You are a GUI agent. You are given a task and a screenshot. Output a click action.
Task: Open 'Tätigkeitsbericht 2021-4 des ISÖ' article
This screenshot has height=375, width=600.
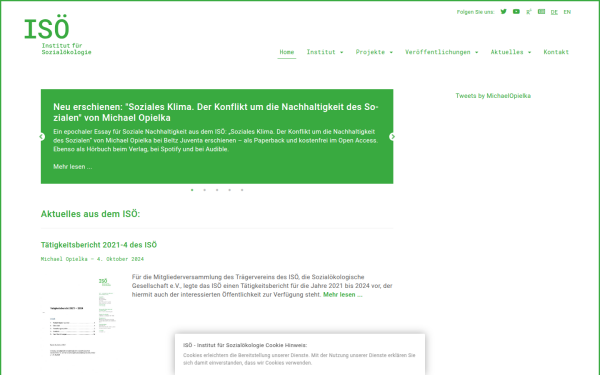click(99, 245)
